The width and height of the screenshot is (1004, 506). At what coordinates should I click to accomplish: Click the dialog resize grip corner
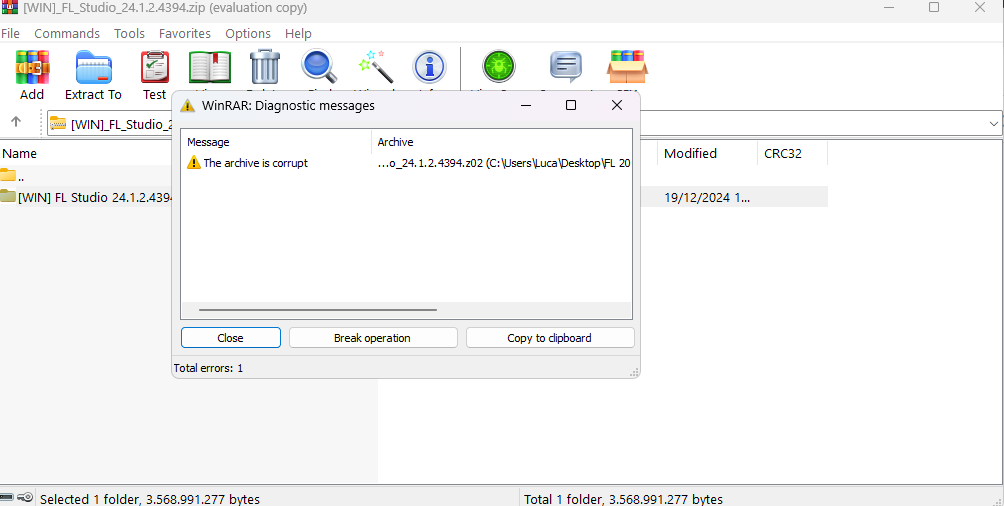click(x=635, y=372)
